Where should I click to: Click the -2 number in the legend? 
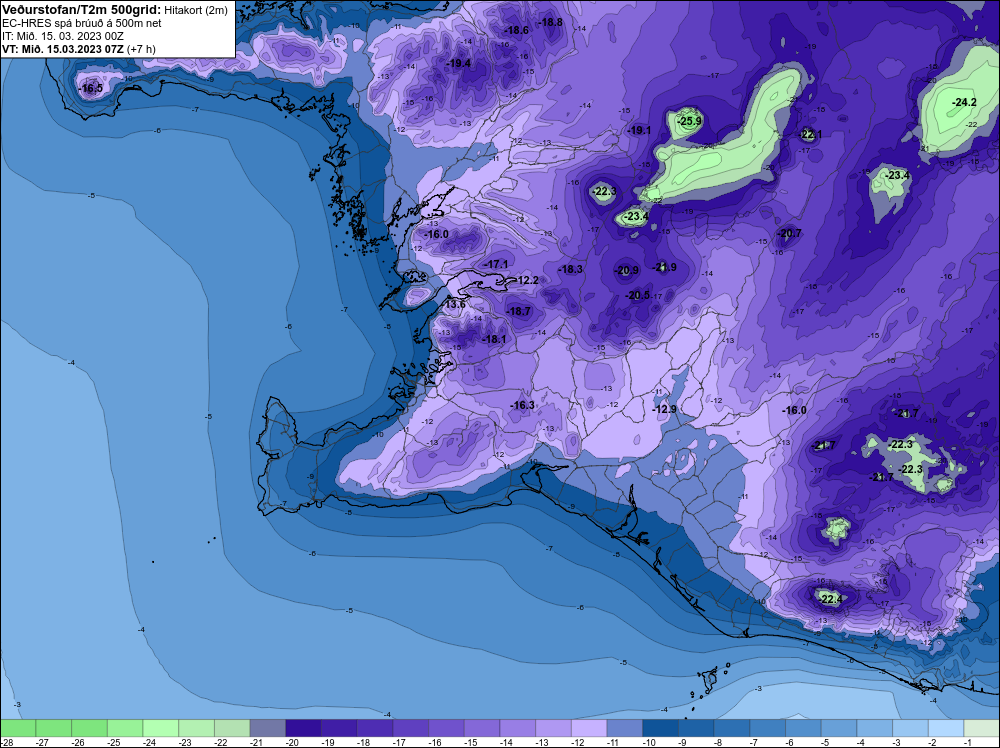[x=934, y=743]
